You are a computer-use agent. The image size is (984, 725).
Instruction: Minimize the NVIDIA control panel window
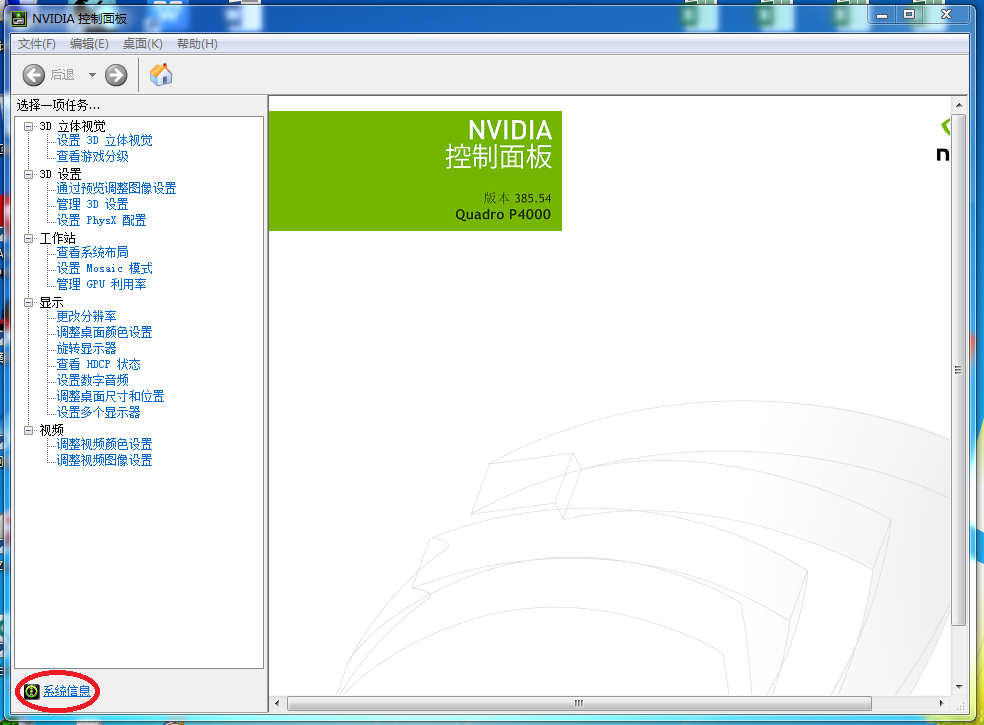882,14
